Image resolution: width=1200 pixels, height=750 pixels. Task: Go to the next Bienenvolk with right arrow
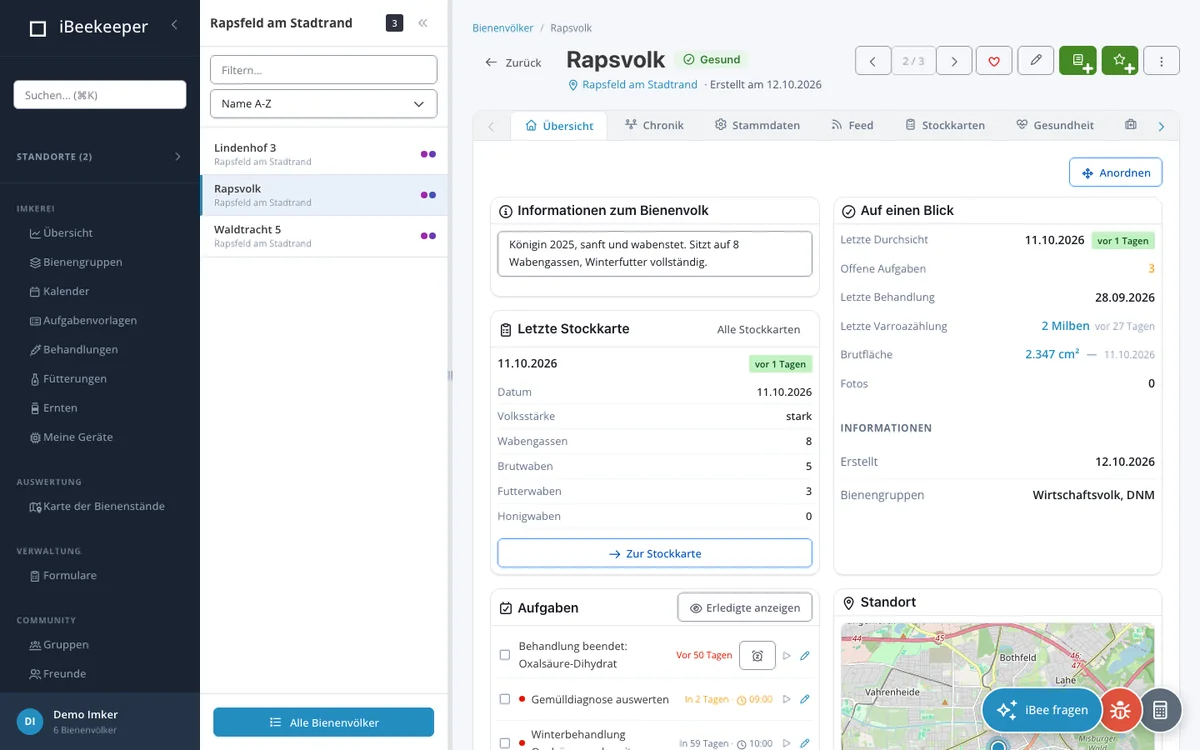tap(954, 61)
